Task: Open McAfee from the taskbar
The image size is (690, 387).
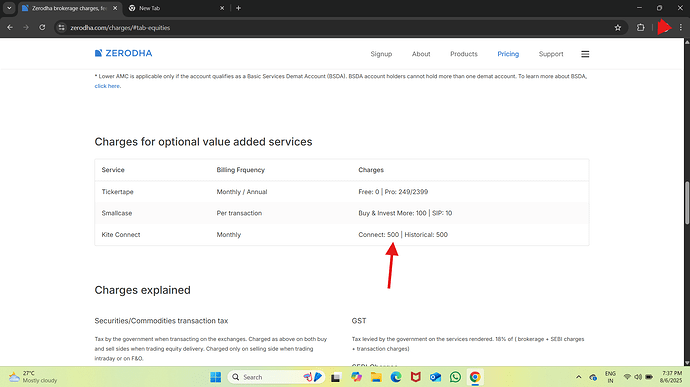Action: pos(415,377)
